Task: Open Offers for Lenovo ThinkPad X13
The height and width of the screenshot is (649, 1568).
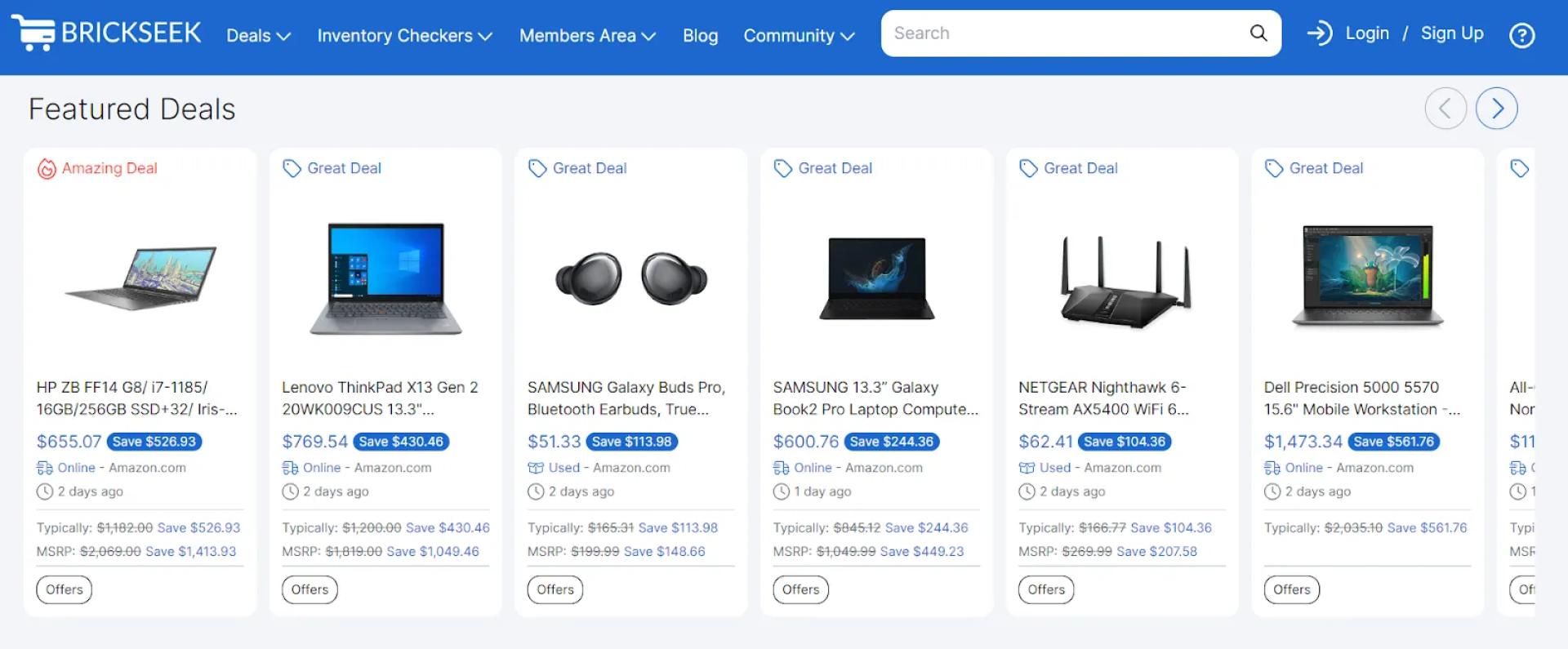Action: (x=310, y=589)
